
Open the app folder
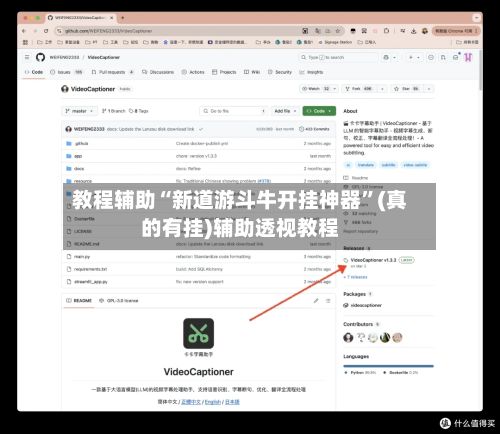coord(78,156)
